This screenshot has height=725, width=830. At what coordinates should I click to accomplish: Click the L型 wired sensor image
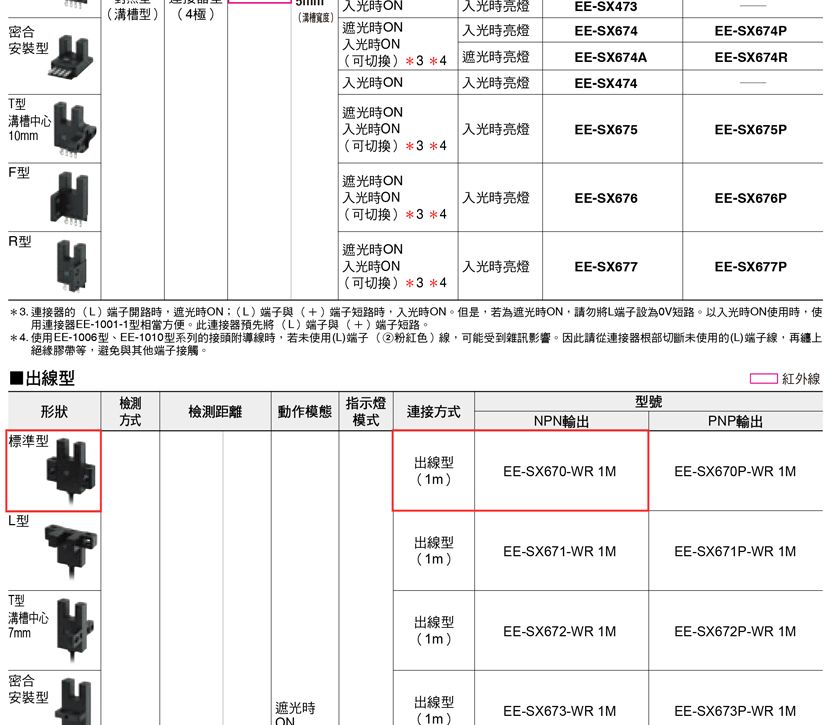pos(71,550)
